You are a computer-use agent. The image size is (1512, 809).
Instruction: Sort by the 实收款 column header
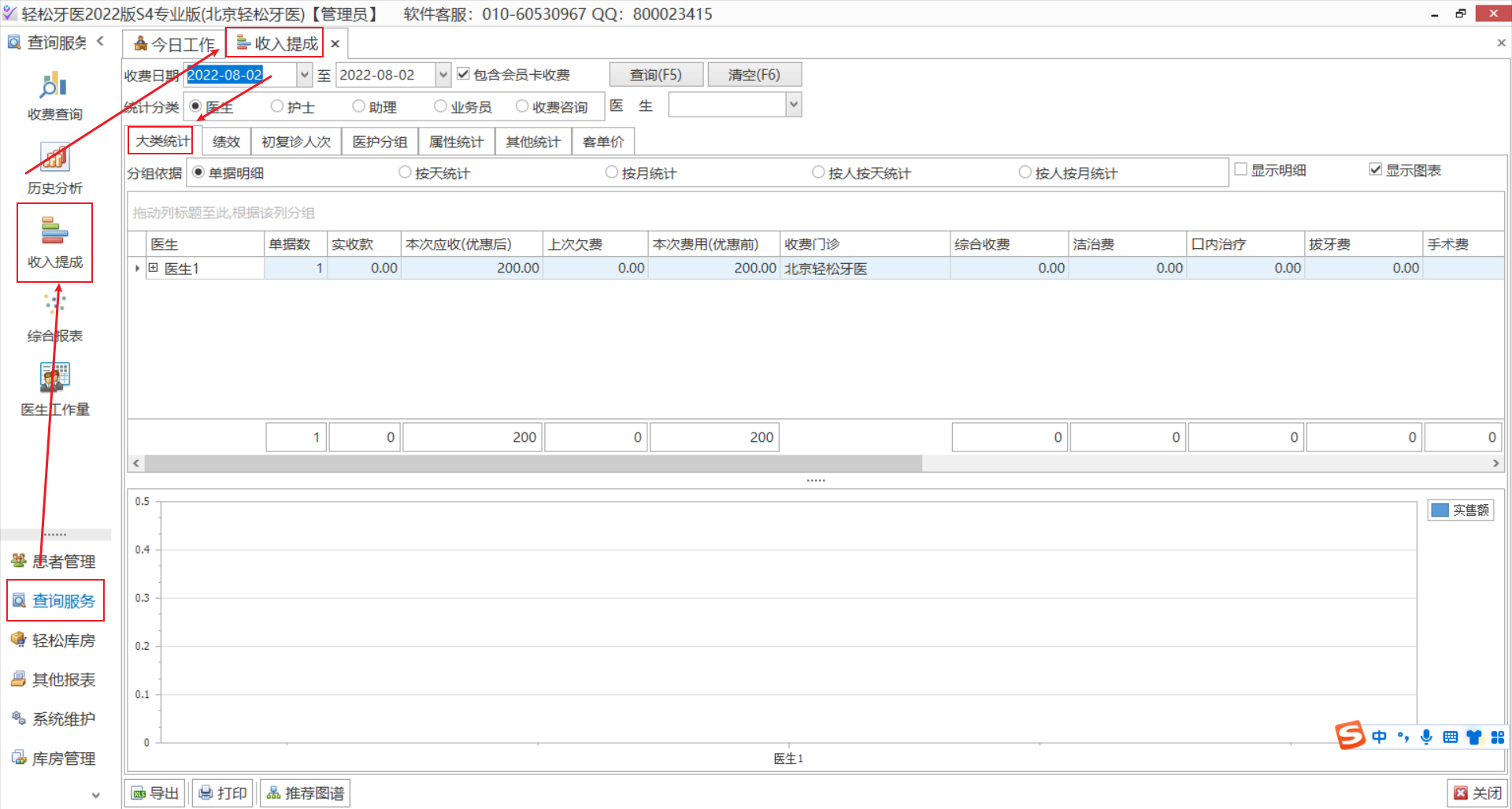coord(364,244)
